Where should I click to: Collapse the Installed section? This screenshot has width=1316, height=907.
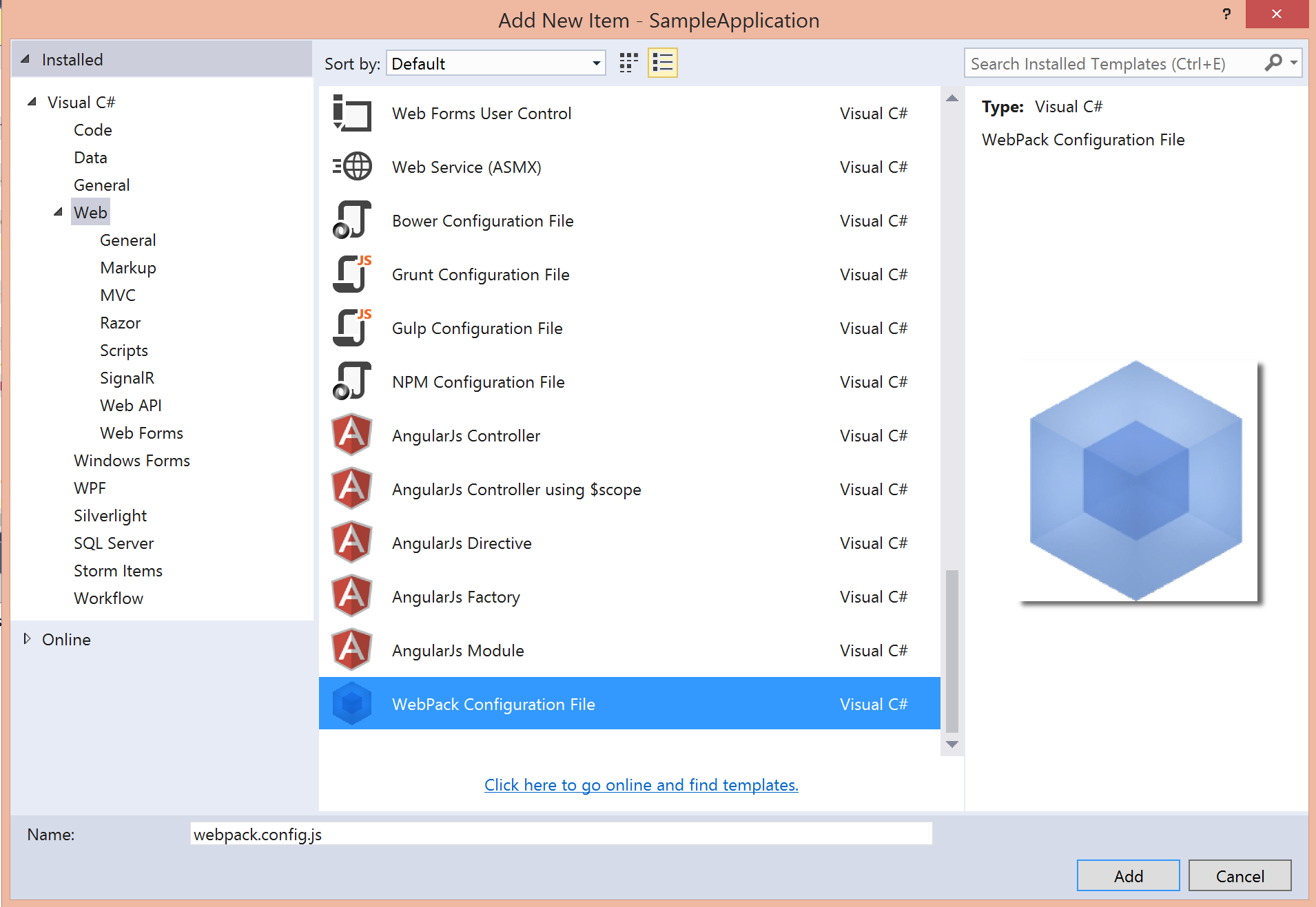pos(25,59)
